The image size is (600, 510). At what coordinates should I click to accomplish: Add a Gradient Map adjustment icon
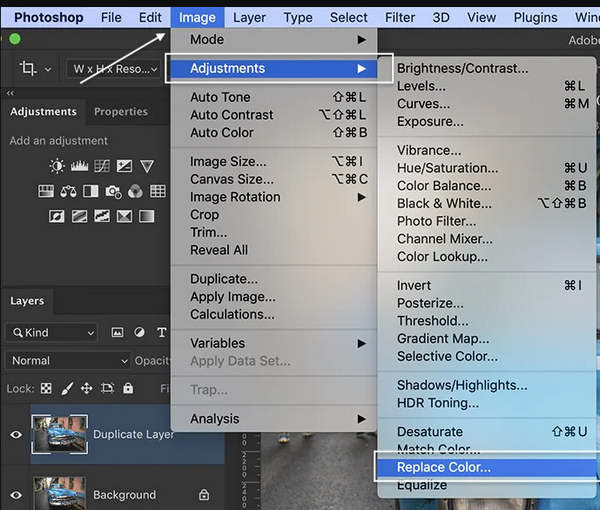147,217
